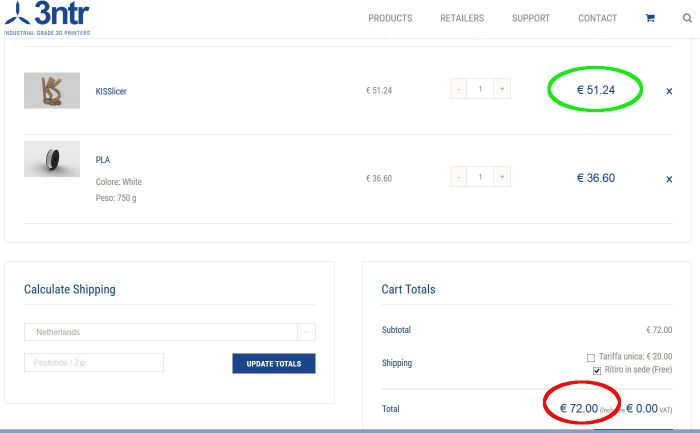Remove PLA item from the cart
The height and width of the screenshot is (433, 700).
point(669,179)
